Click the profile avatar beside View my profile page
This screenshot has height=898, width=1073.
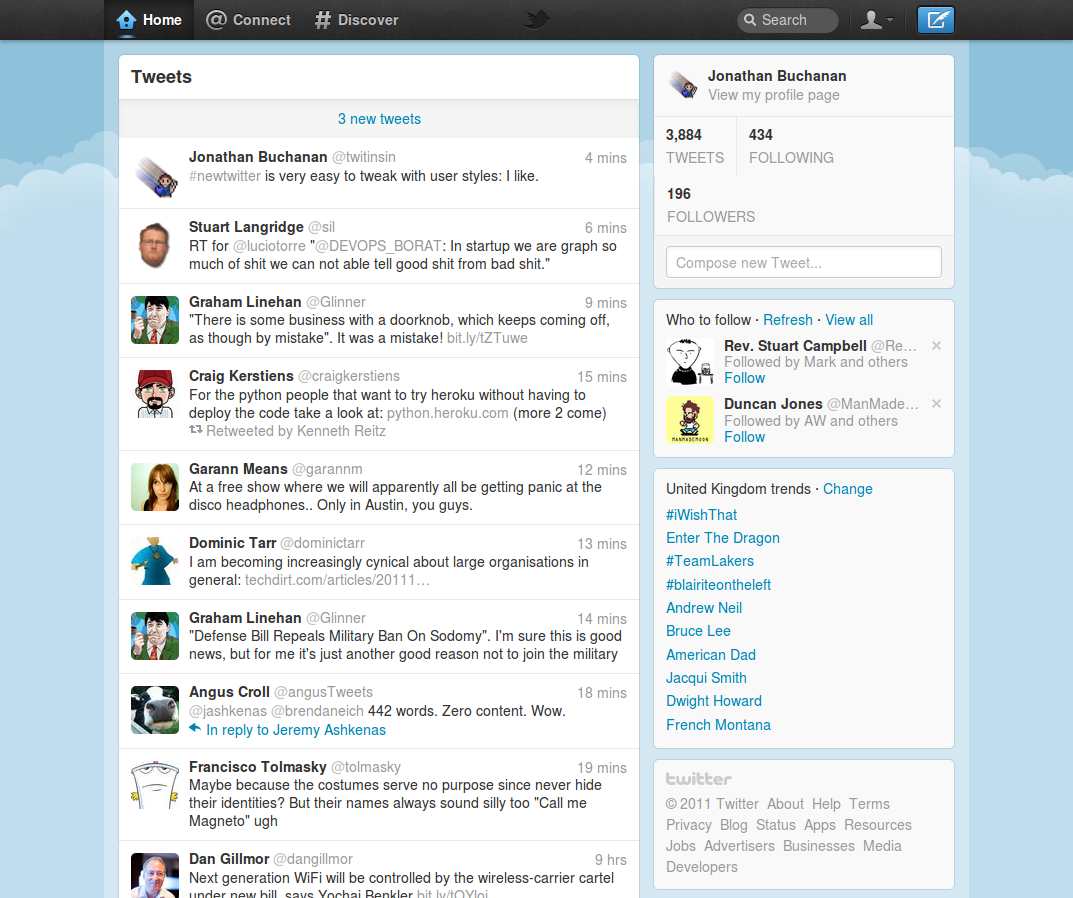pos(683,85)
